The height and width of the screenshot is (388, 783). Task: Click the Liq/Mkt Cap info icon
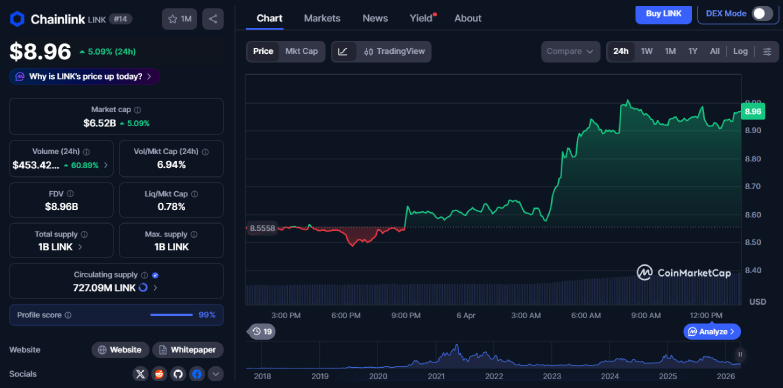[x=194, y=193]
